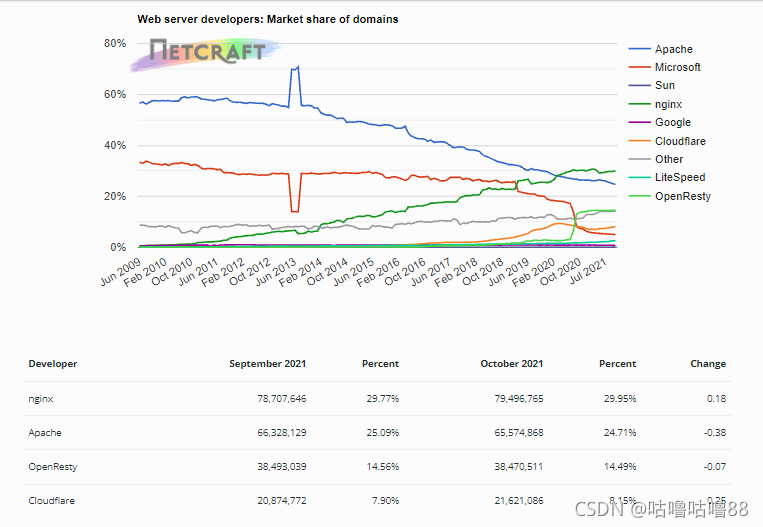Select the Cloudflare table row name
763x527 pixels.
(52, 501)
